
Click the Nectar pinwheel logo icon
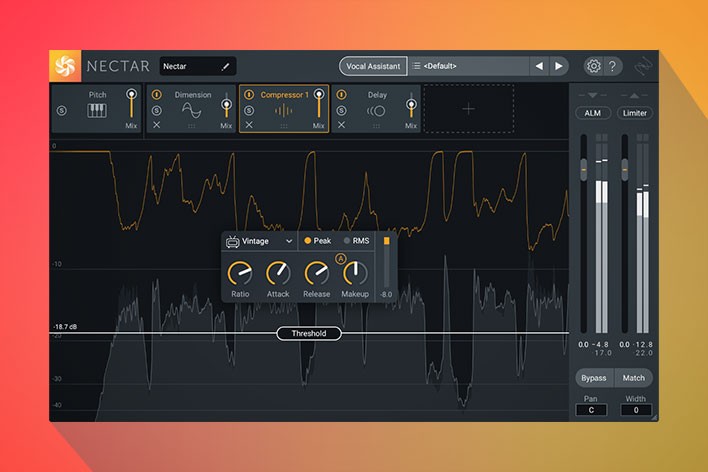click(65, 66)
